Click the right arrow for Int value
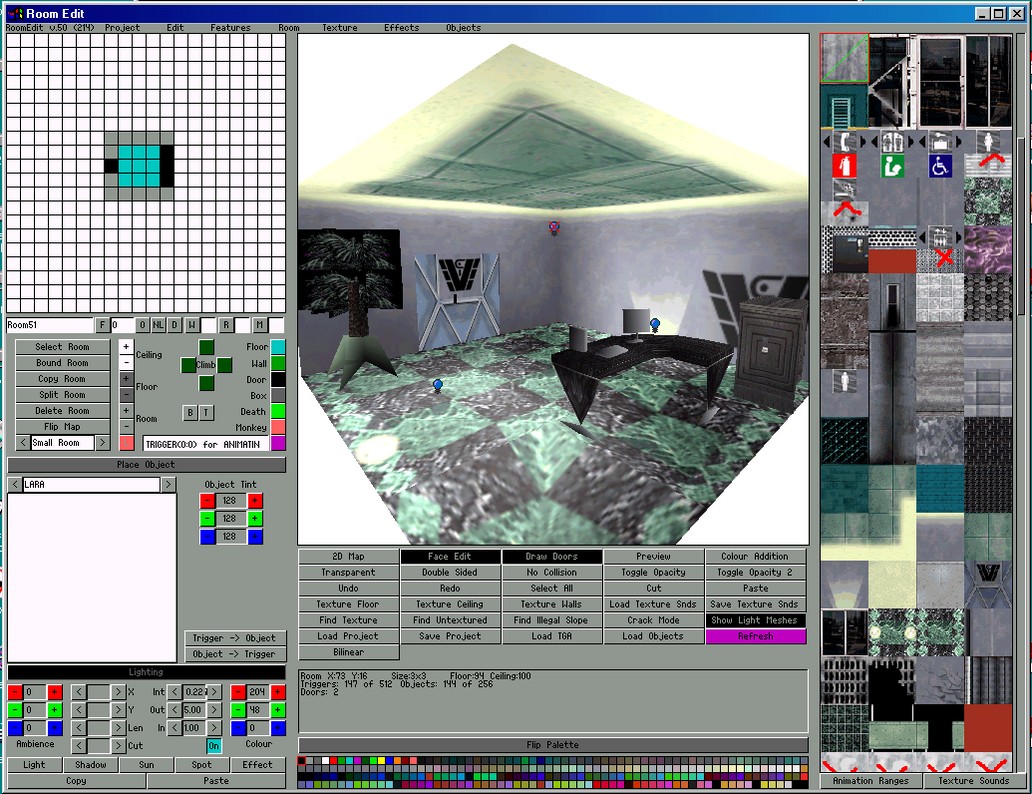 tap(215, 692)
